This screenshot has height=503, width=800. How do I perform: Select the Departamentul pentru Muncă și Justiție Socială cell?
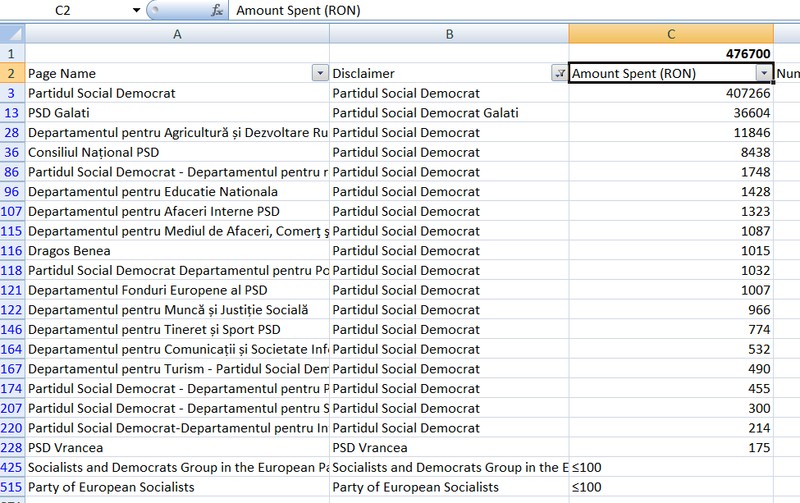coord(177,310)
